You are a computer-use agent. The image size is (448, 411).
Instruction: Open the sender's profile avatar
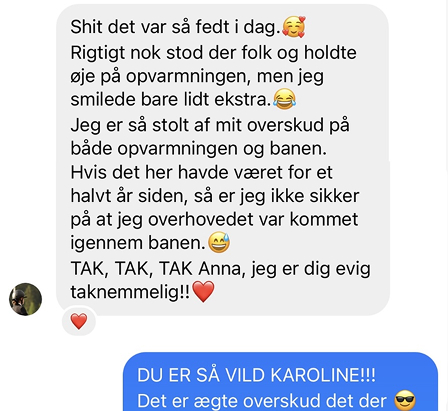click(x=25, y=299)
